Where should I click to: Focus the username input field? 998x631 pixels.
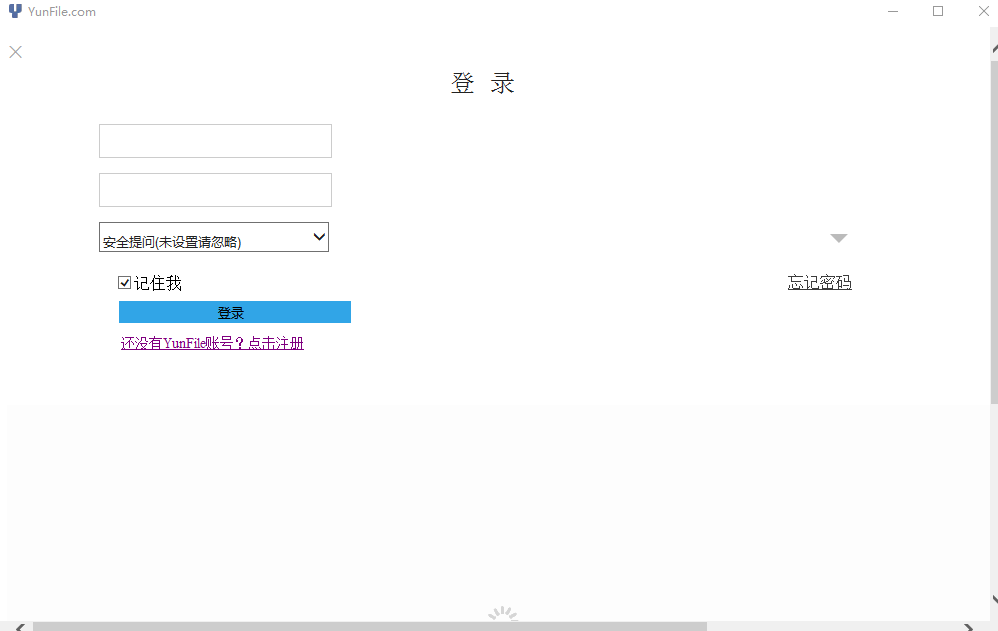215,141
